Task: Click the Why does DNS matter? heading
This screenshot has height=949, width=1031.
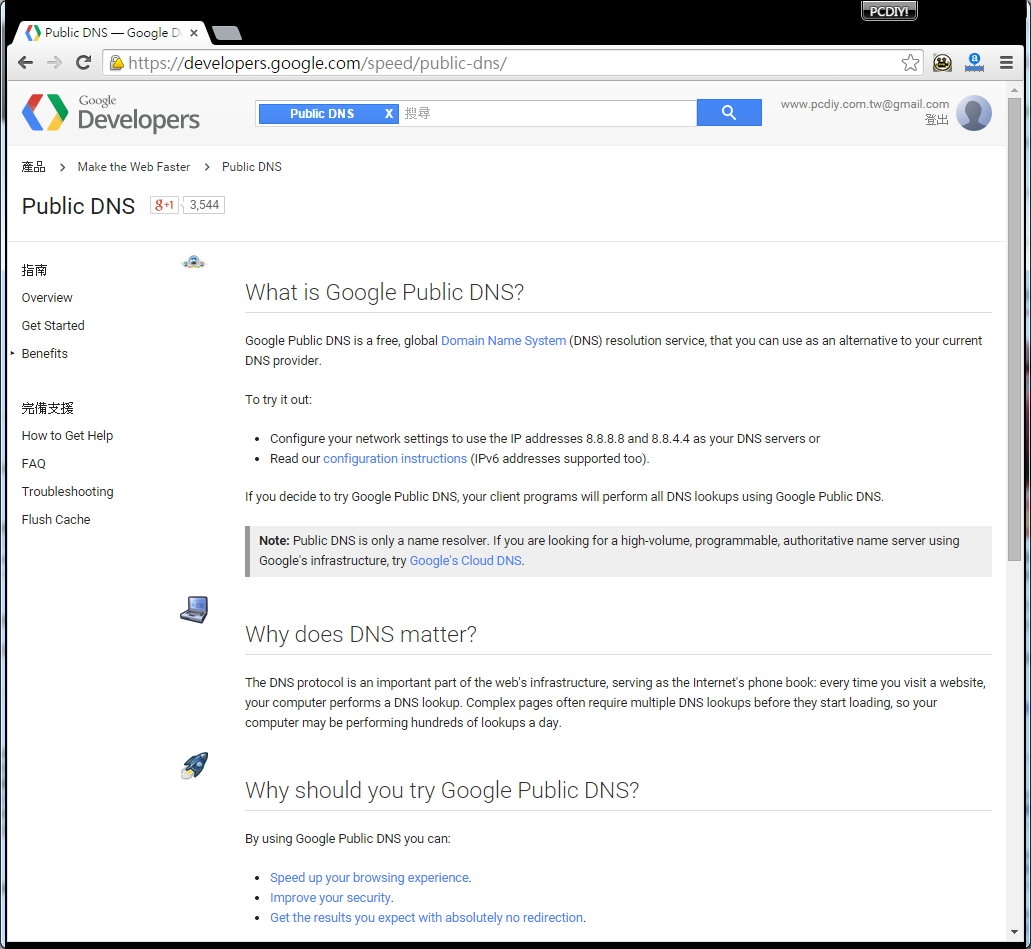Action: [x=360, y=635]
